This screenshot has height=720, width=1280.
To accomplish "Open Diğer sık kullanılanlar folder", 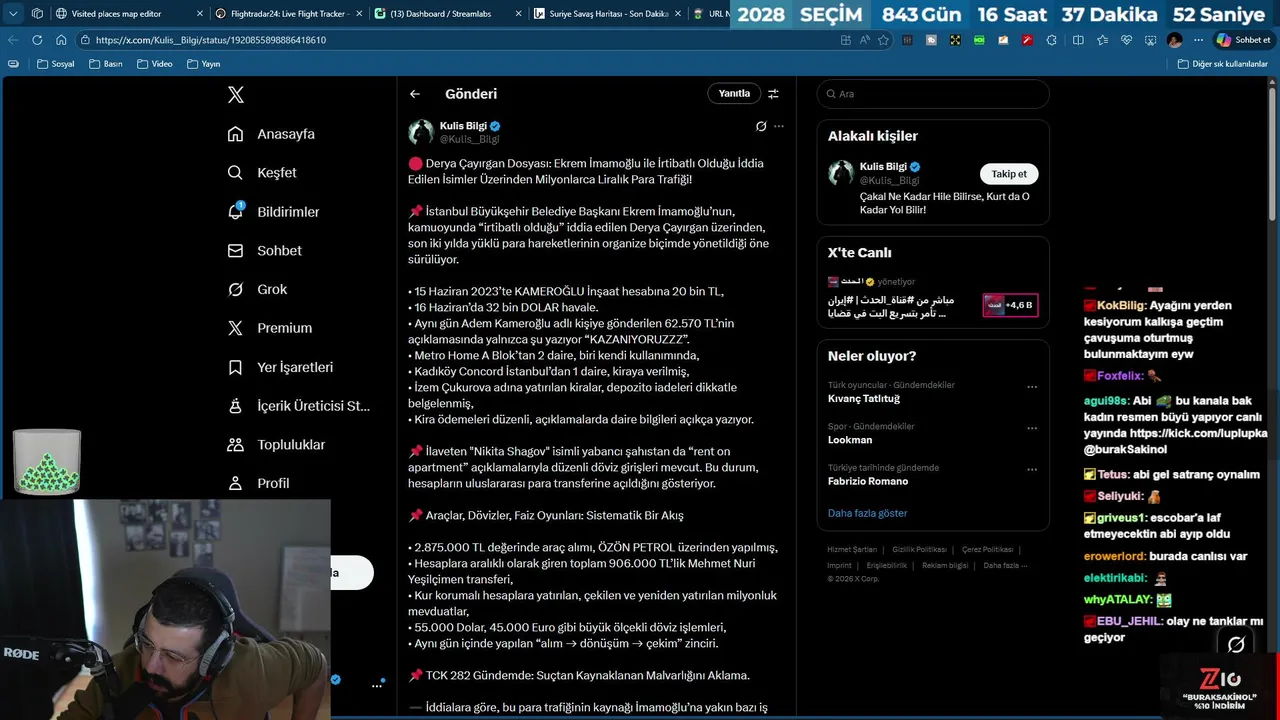I will click(x=1222, y=64).
